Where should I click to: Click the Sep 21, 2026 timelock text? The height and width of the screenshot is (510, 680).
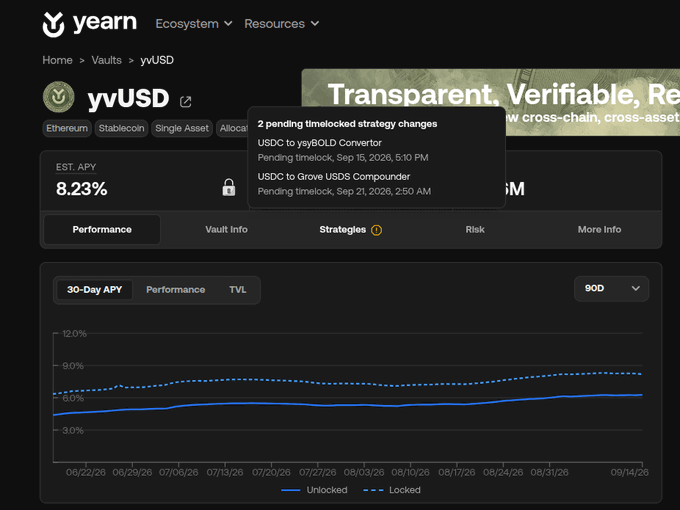[344, 191]
